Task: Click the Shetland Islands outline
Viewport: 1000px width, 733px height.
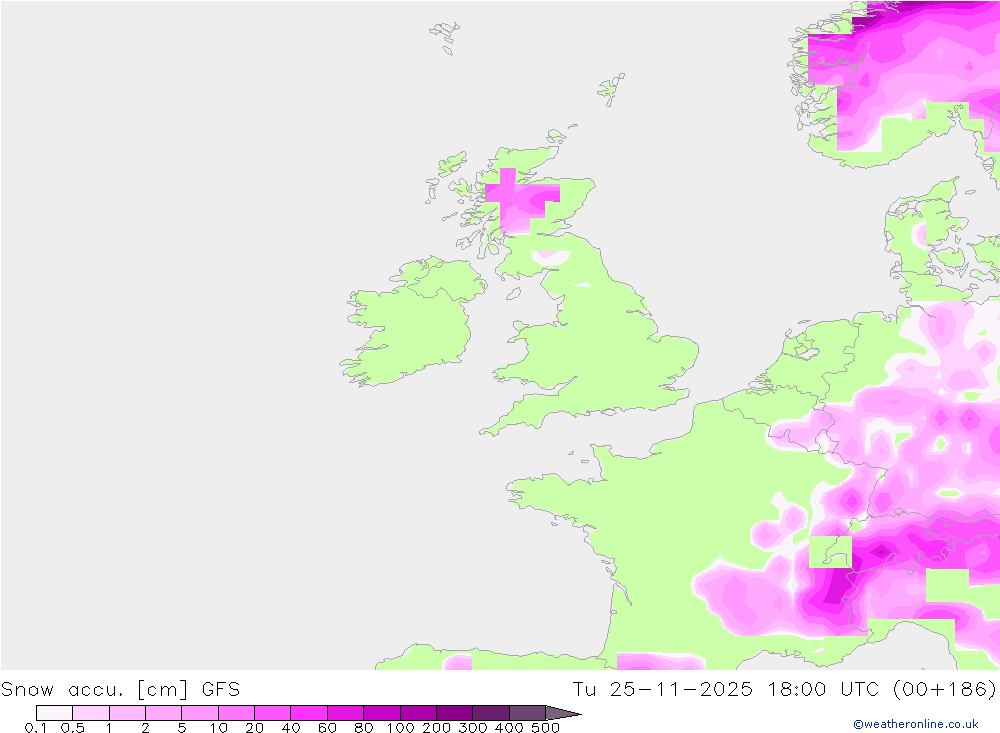Action: pyautogui.click(x=611, y=89)
